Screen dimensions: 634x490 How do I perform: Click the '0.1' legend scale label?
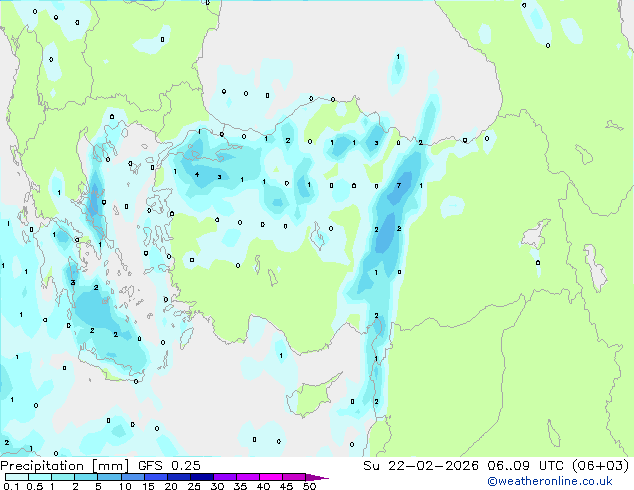tap(11, 486)
